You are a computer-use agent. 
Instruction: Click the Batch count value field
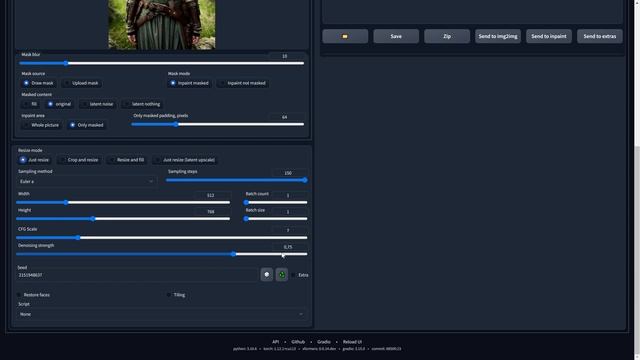(289, 196)
